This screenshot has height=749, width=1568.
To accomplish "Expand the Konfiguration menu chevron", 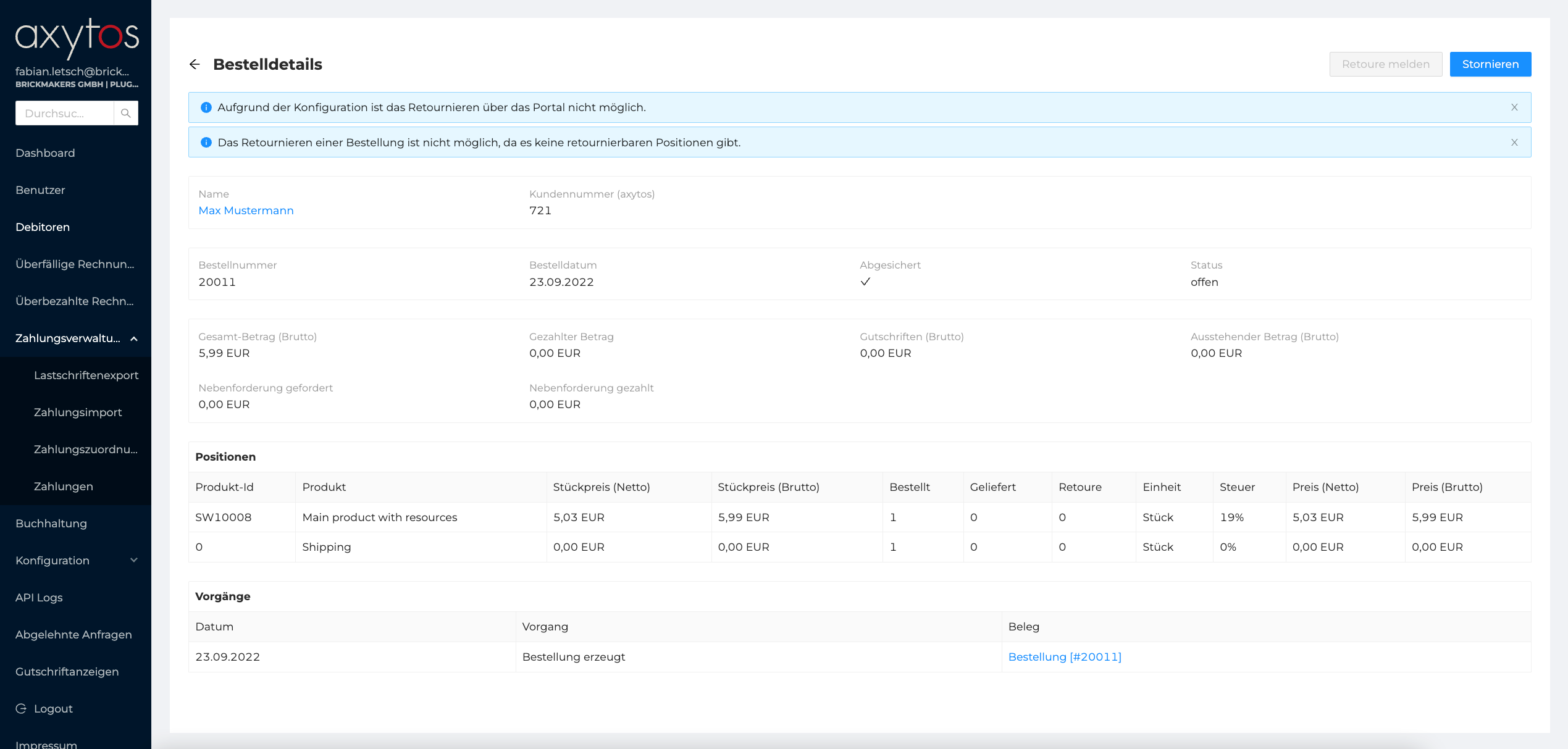I will click(x=134, y=560).
